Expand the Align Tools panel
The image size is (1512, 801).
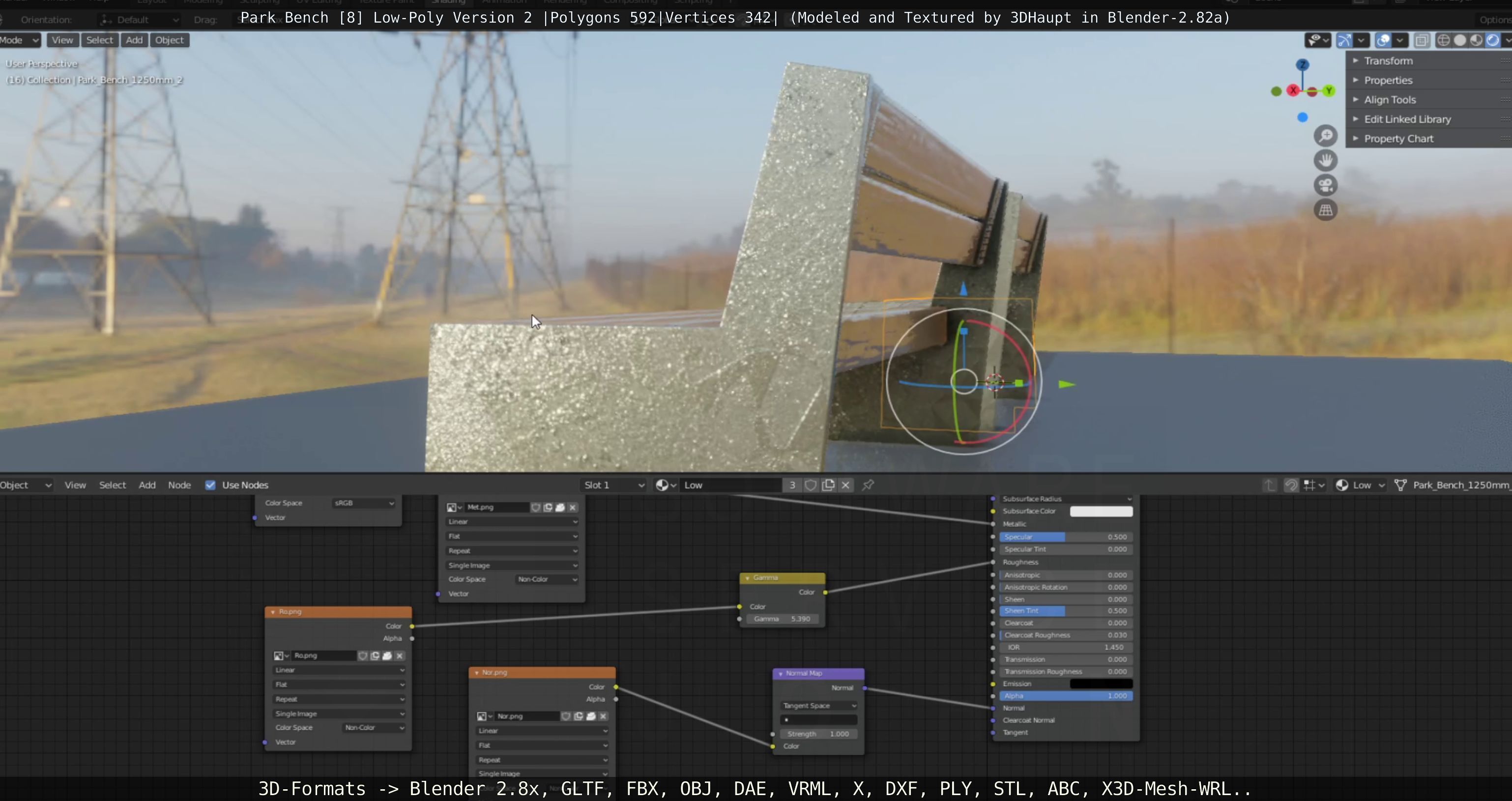[1389, 100]
